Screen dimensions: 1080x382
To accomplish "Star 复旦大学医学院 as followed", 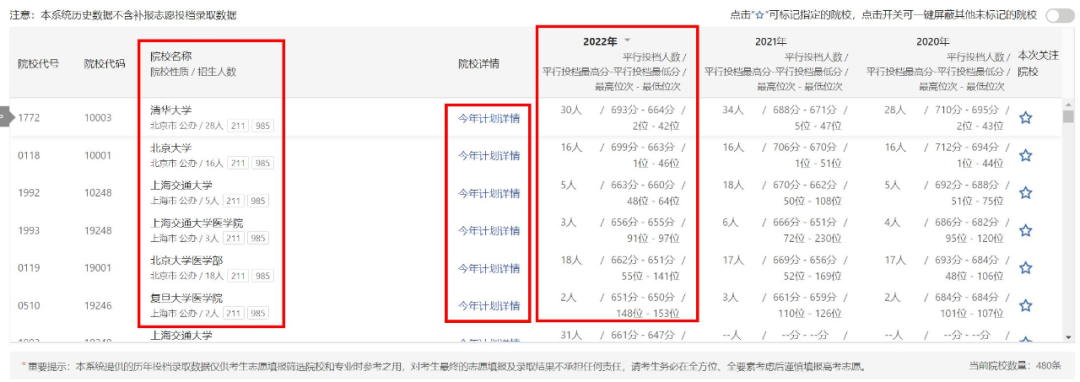I will [1025, 306].
